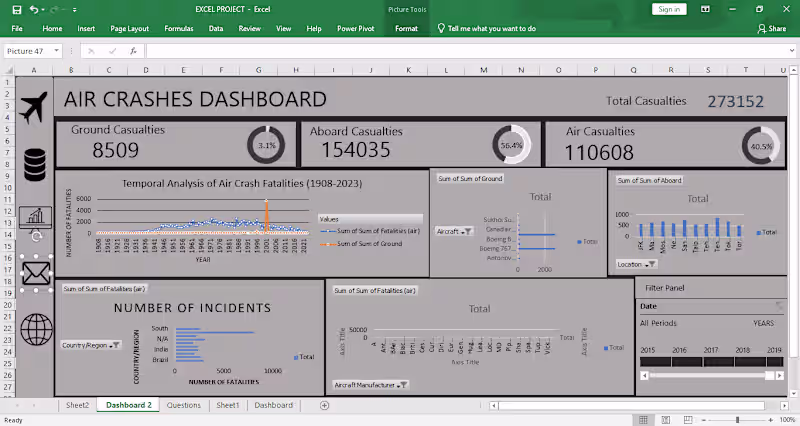Viewport: 800px width, 426px height.
Task: Switch to the Dashboard sheet tab
Action: point(274,405)
